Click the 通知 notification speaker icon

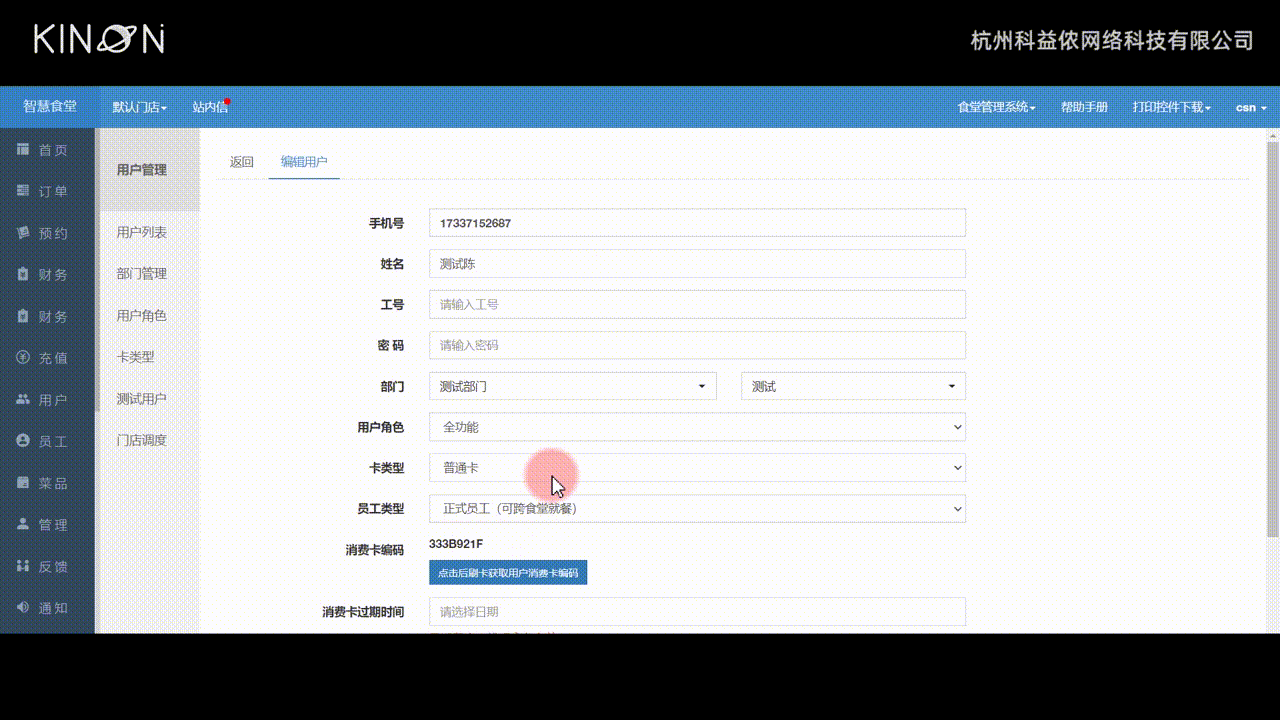click(23, 607)
